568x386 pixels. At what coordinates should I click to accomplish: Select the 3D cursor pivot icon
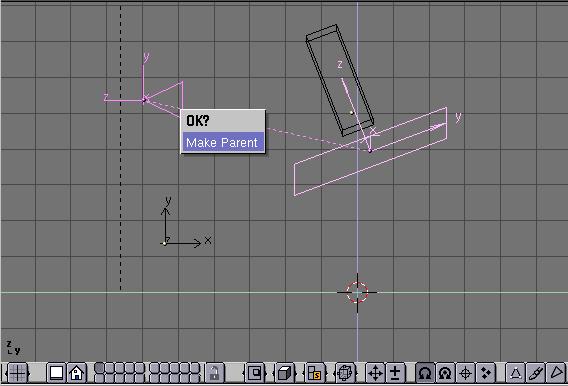tap(465, 373)
